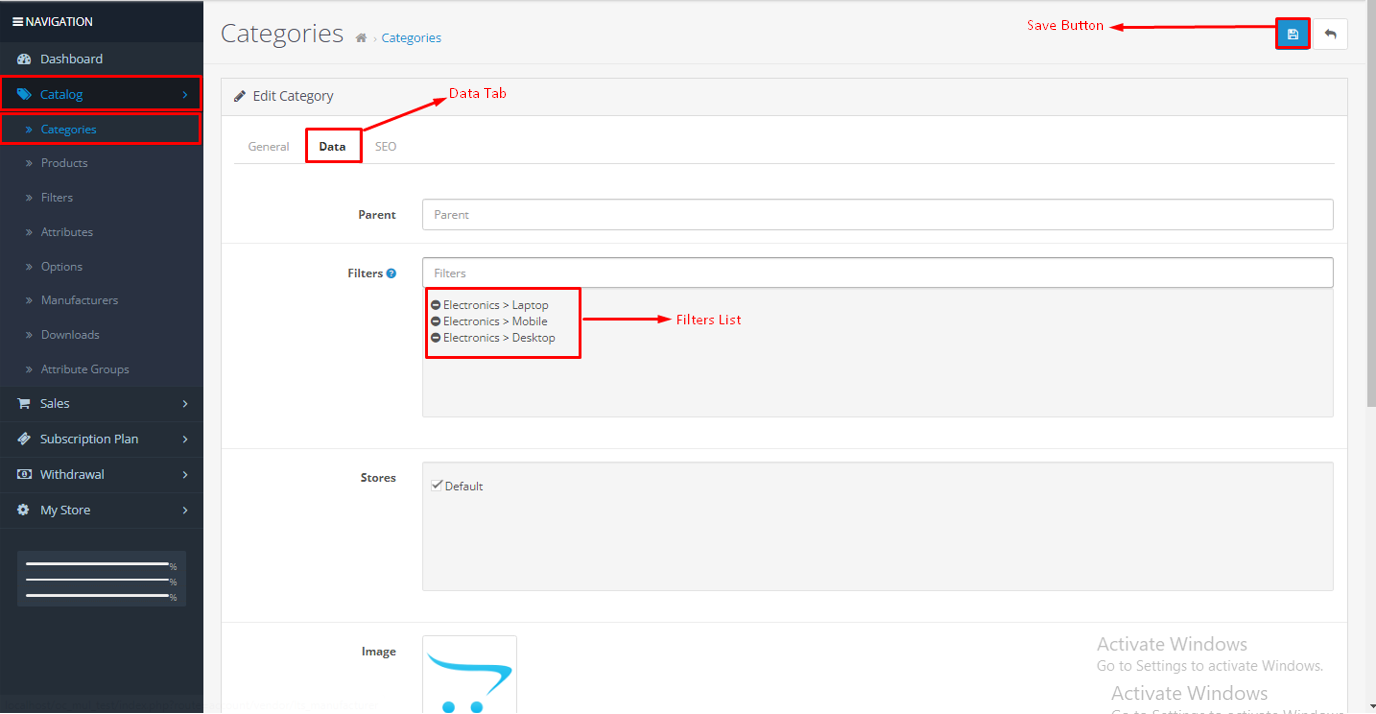Screen dimensions: 1376x714
Task: Remove the Electronics > Laptop filter
Action: [x=435, y=304]
